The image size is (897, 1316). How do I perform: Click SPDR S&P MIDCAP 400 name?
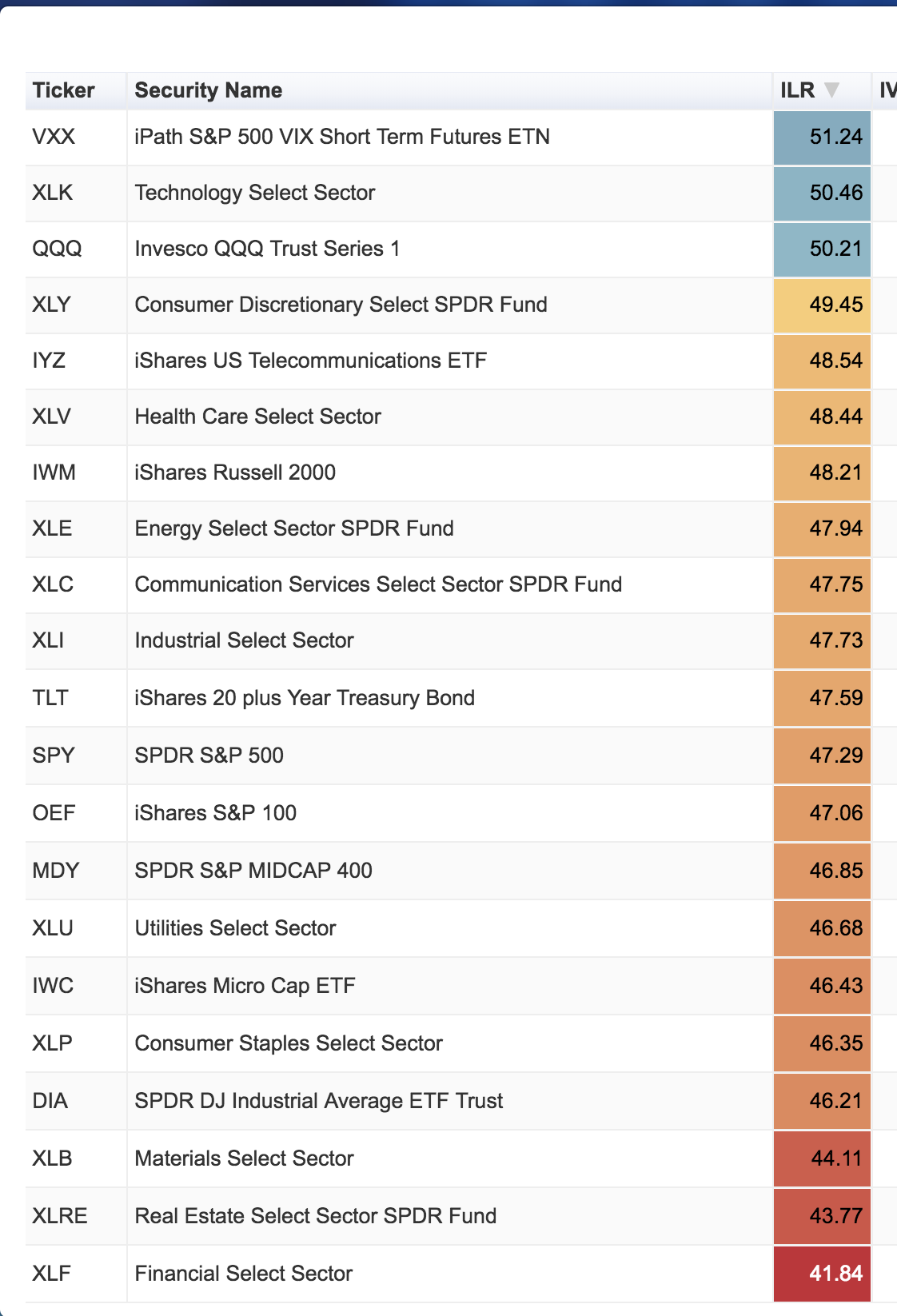click(254, 871)
